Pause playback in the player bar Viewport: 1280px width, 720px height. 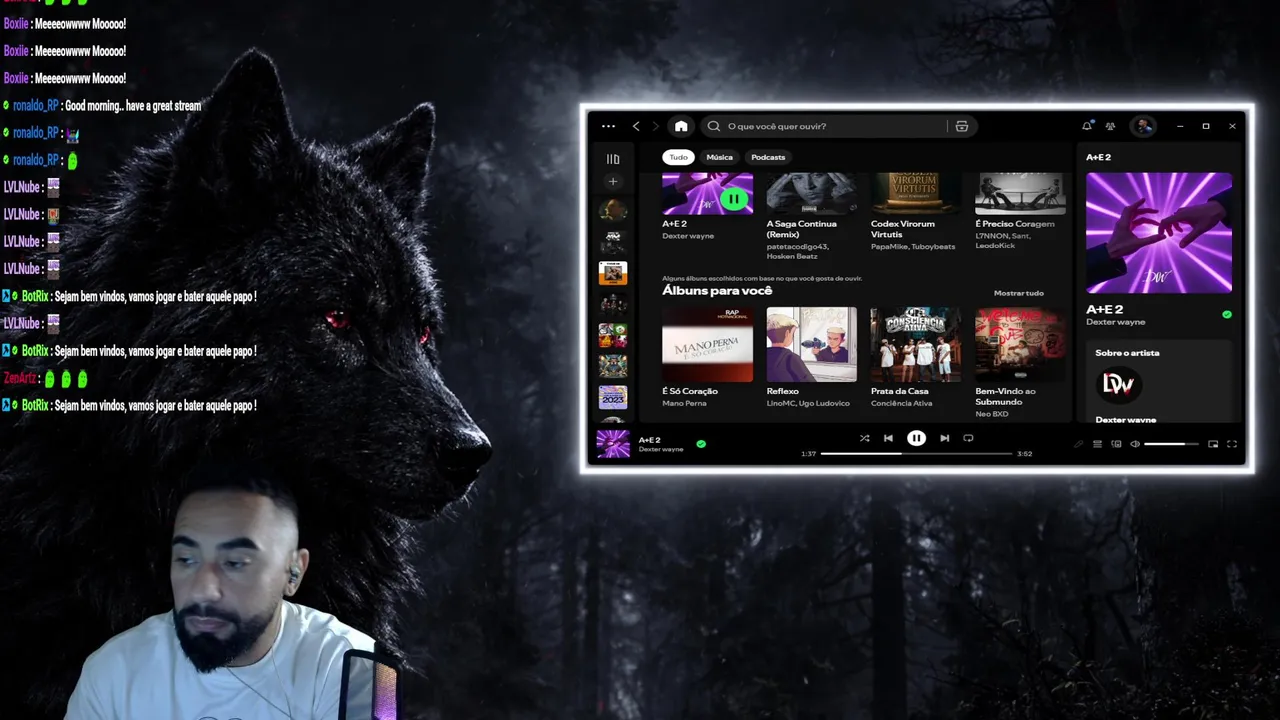point(916,438)
